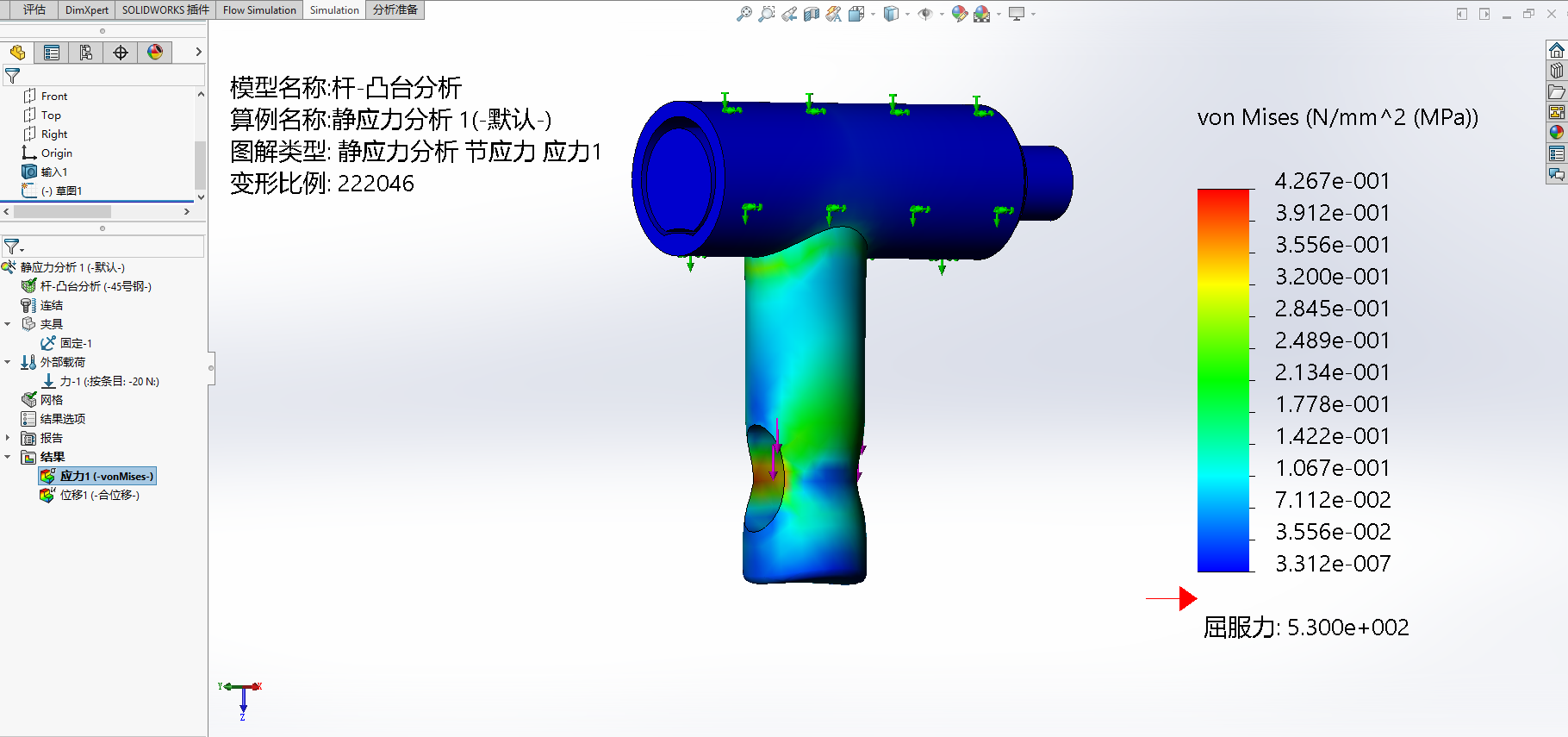Open the View Orientation dropdown arrow
The image size is (1568, 737).
pos(873,14)
